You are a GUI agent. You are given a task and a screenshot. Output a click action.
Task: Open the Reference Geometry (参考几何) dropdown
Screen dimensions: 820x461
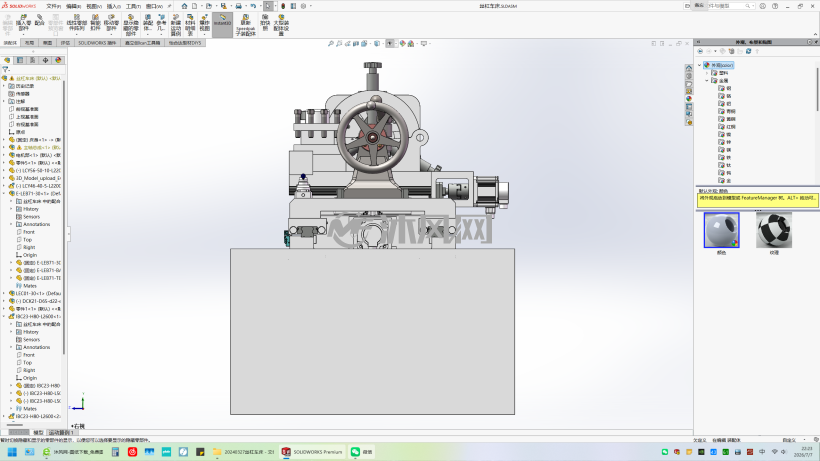pyautogui.click(x=161, y=25)
